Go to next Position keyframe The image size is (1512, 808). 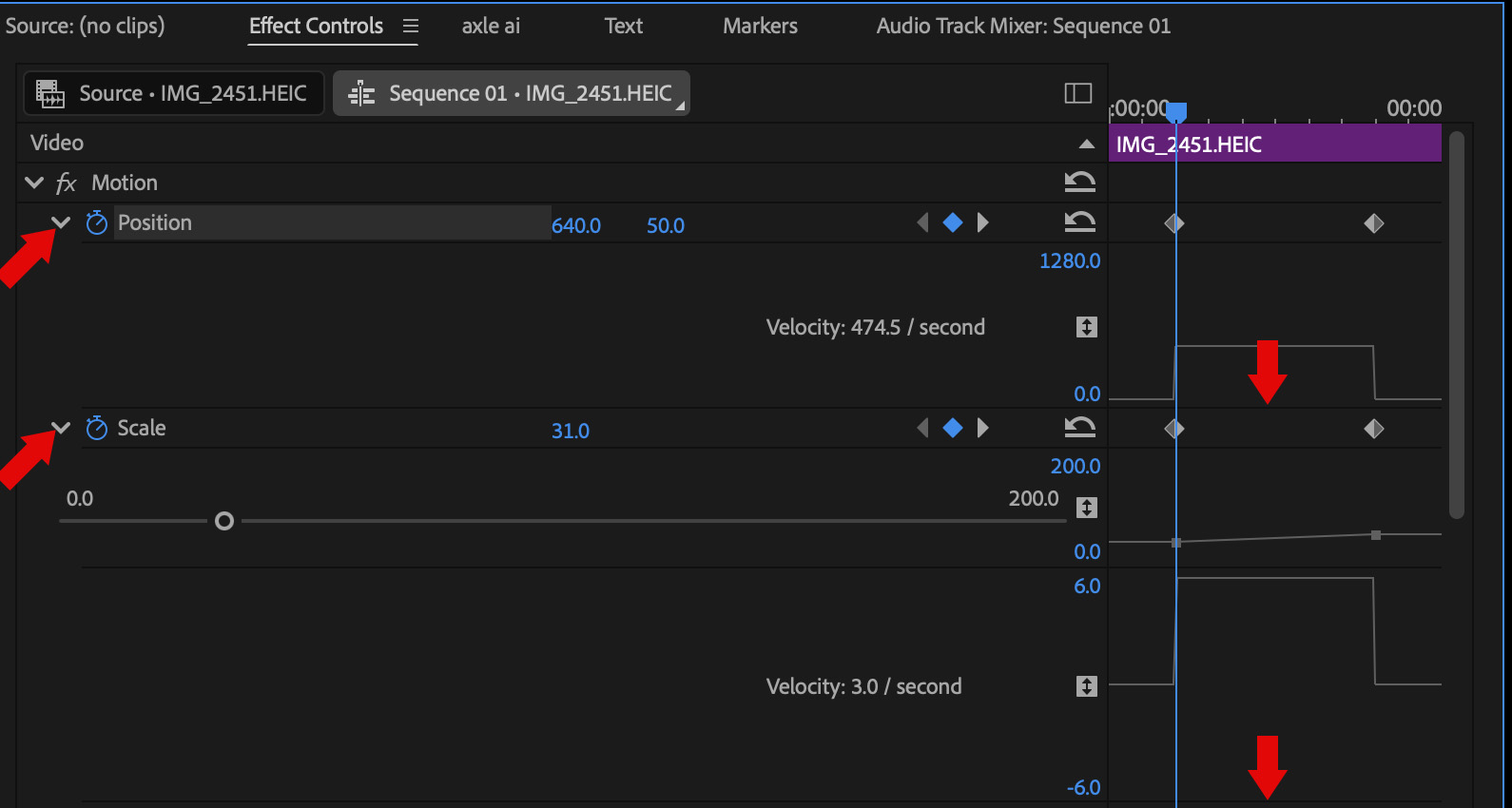click(983, 222)
